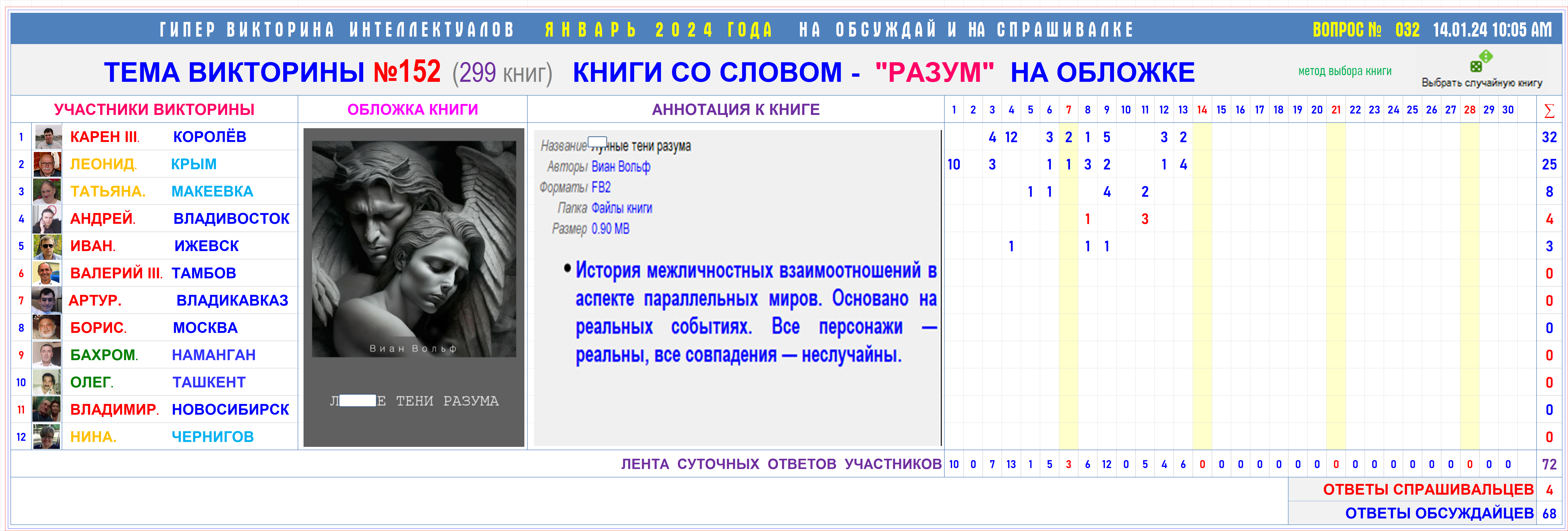Click city "МОСКВА" next to Борис
The height and width of the screenshot is (531, 1568).
tap(205, 328)
